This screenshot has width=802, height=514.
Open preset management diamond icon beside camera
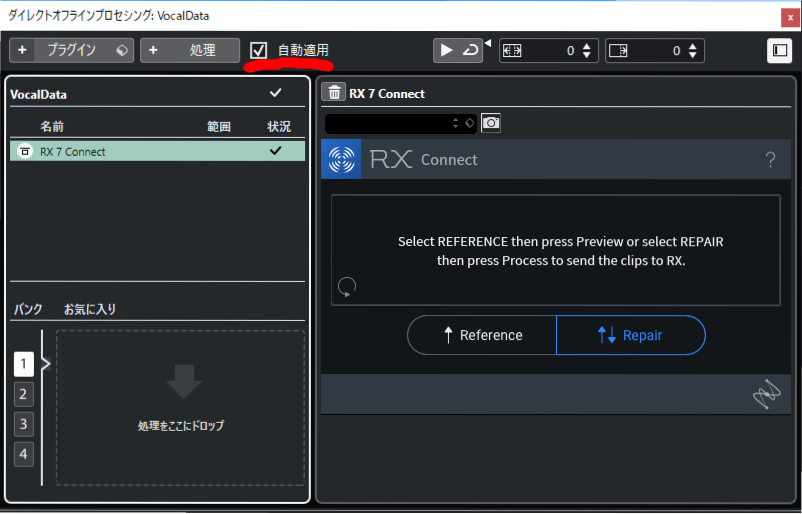pos(470,123)
